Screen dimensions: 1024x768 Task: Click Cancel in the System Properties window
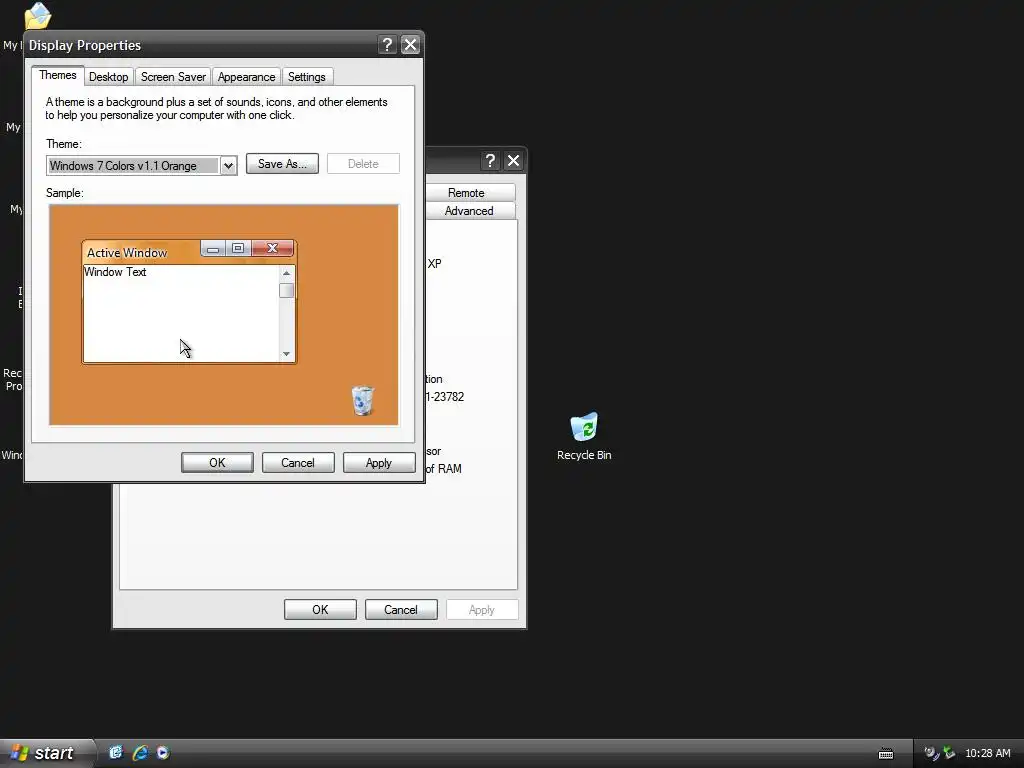coord(401,610)
